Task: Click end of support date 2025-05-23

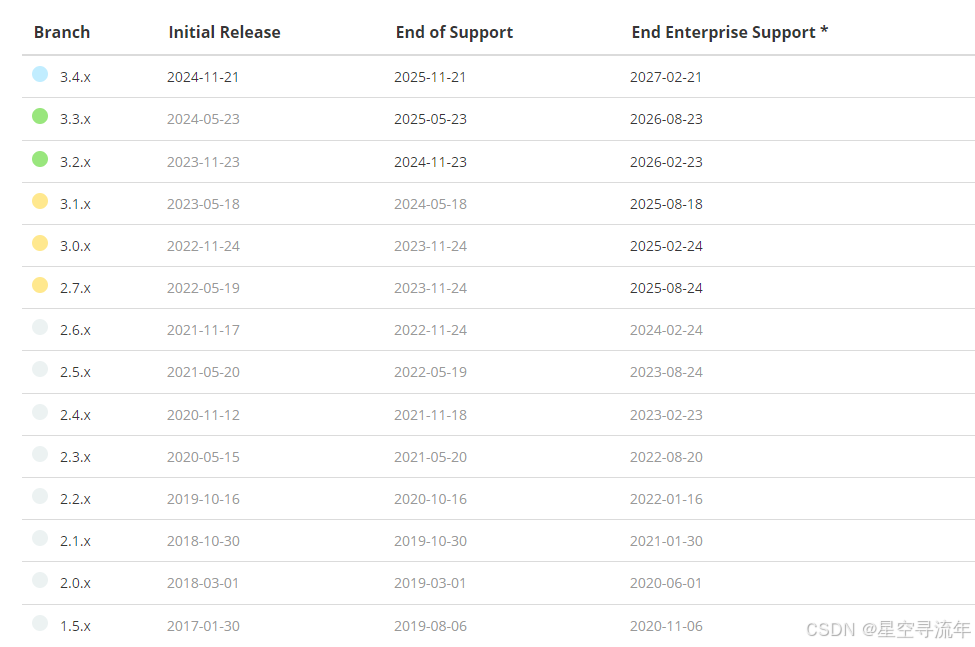Action: coord(430,119)
